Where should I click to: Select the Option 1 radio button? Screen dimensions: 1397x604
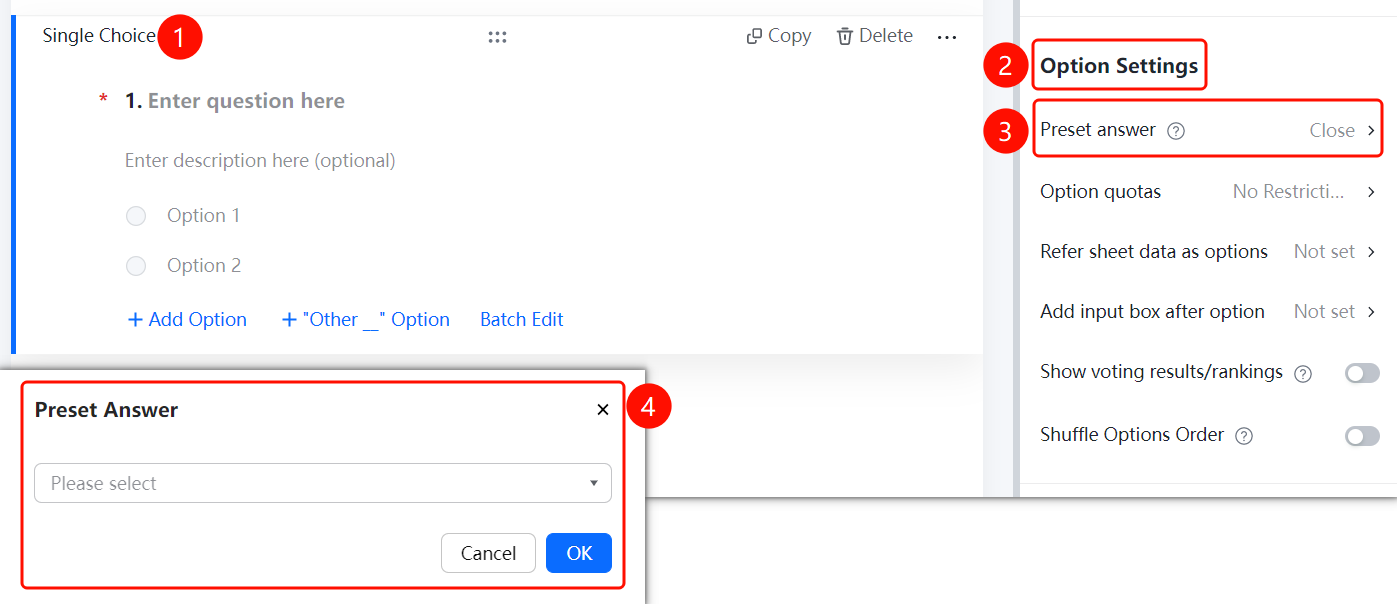[136, 216]
